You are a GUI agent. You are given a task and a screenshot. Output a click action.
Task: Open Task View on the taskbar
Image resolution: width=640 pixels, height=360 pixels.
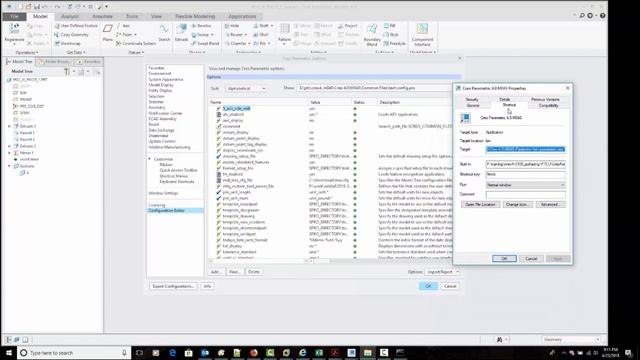tap(139, 353)
